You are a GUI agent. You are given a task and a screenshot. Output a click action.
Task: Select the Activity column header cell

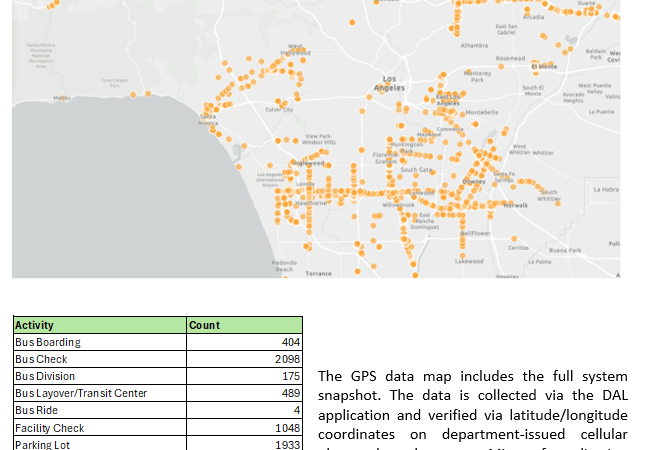coord(99,325)
